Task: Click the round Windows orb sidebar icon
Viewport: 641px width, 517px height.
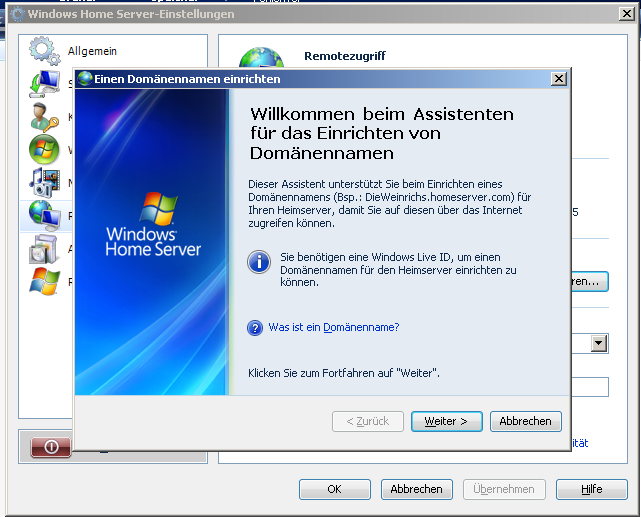Action: pyautogui.click(x=43, y=149)
